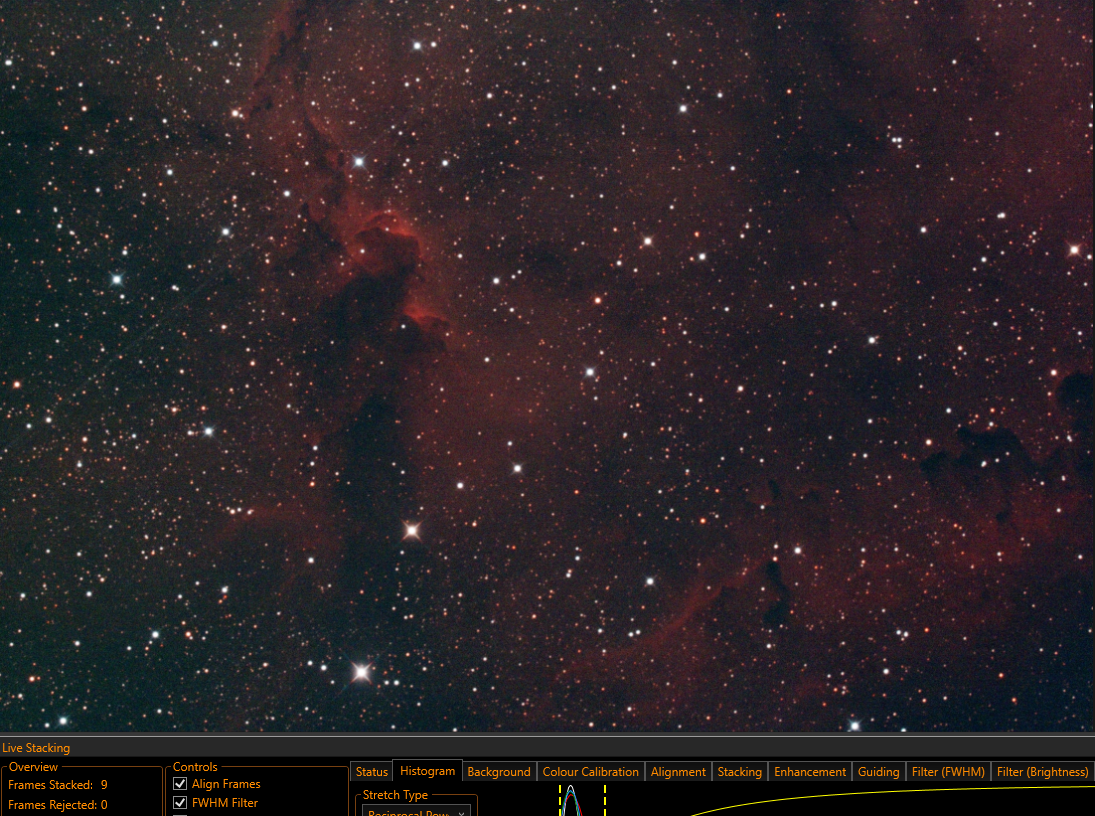
Task: Go to the Alignment tab
Action: [678, 771]
